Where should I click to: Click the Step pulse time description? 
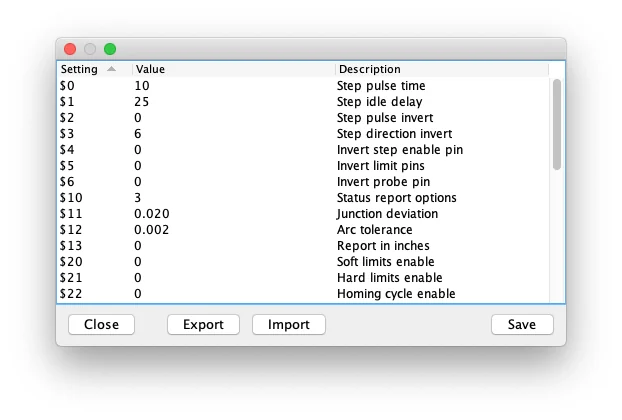coord(381,86)
